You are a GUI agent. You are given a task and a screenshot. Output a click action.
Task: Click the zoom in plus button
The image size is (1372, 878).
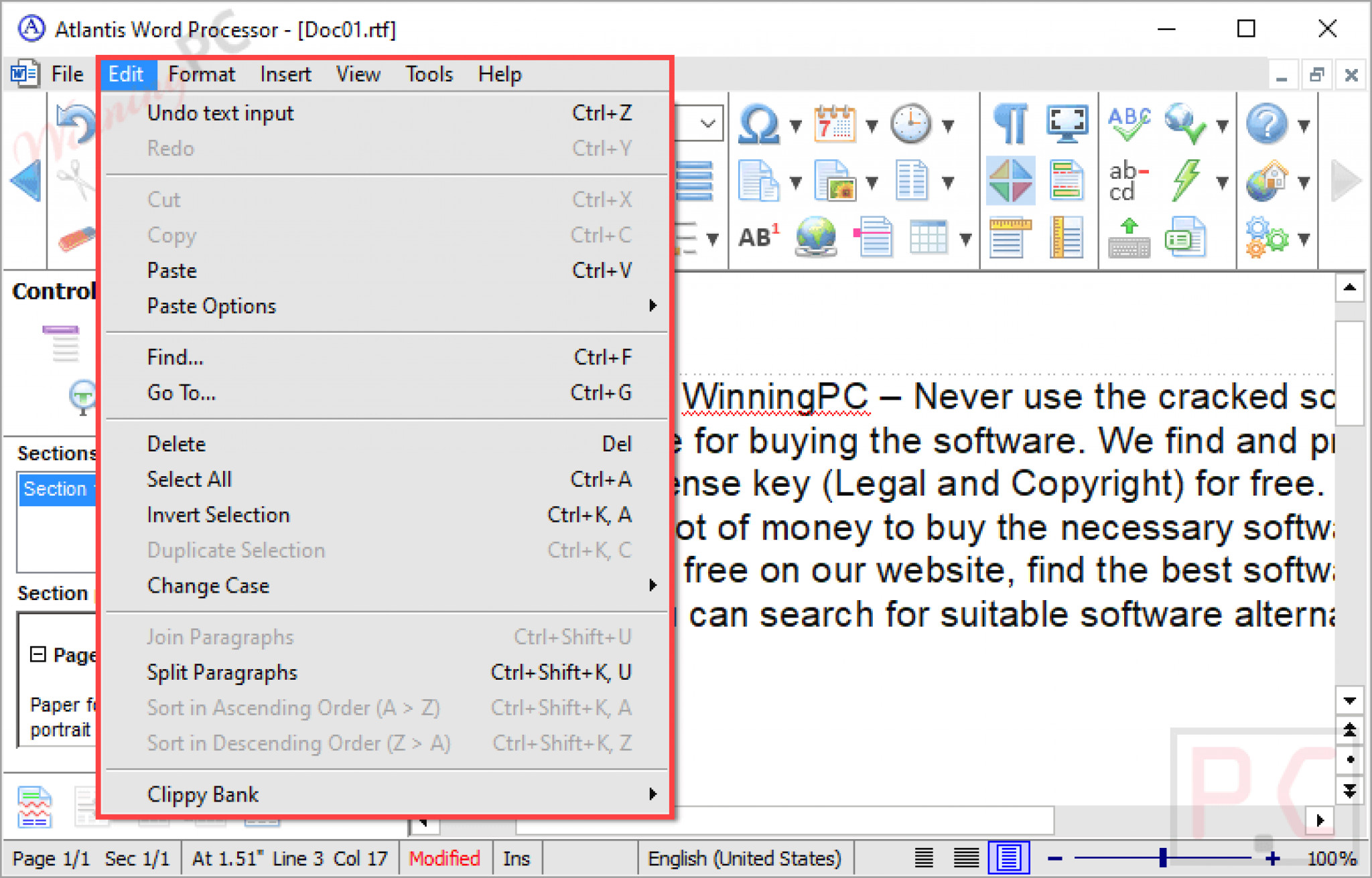1273,858
